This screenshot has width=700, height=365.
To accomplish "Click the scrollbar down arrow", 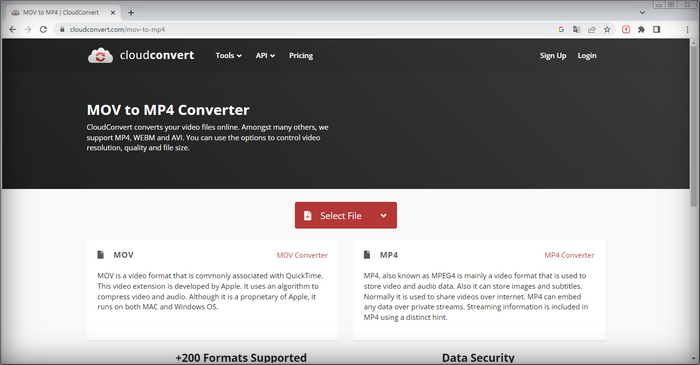I will pyautogui.click(x=693, y=359).
